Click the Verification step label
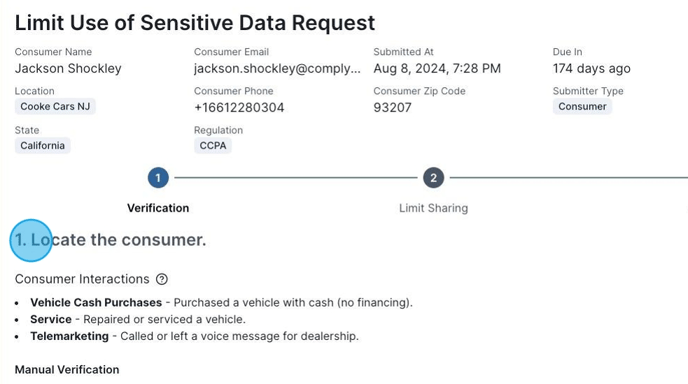This screenshot has height=384, width=688. 158,208
